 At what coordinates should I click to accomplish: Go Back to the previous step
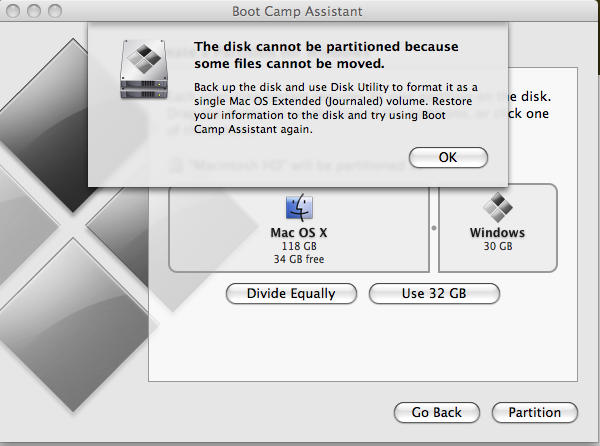[437, 412]
